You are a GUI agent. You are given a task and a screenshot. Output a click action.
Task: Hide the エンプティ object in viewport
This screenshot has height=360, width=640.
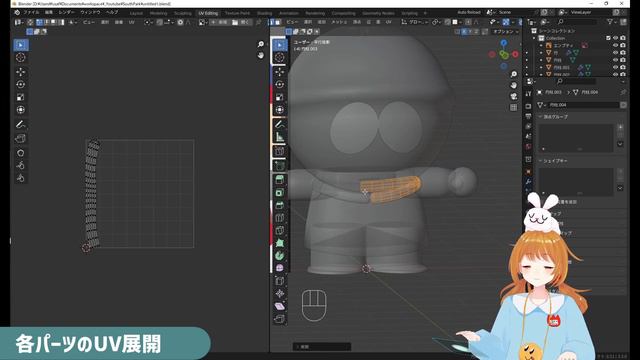coord(616,45)
